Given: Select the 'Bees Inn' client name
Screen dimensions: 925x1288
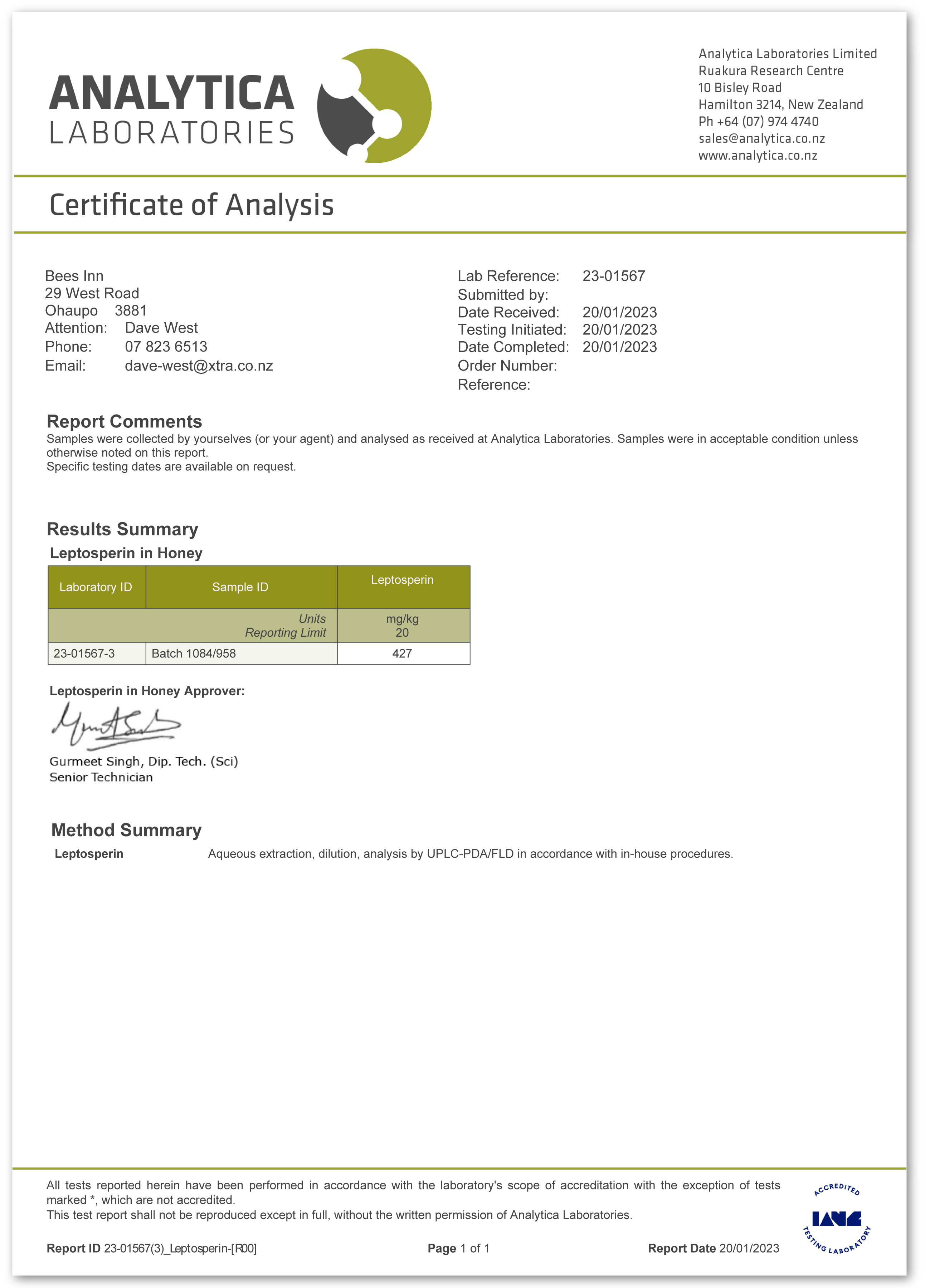Looking at the screenshot, I should (74, 276).
